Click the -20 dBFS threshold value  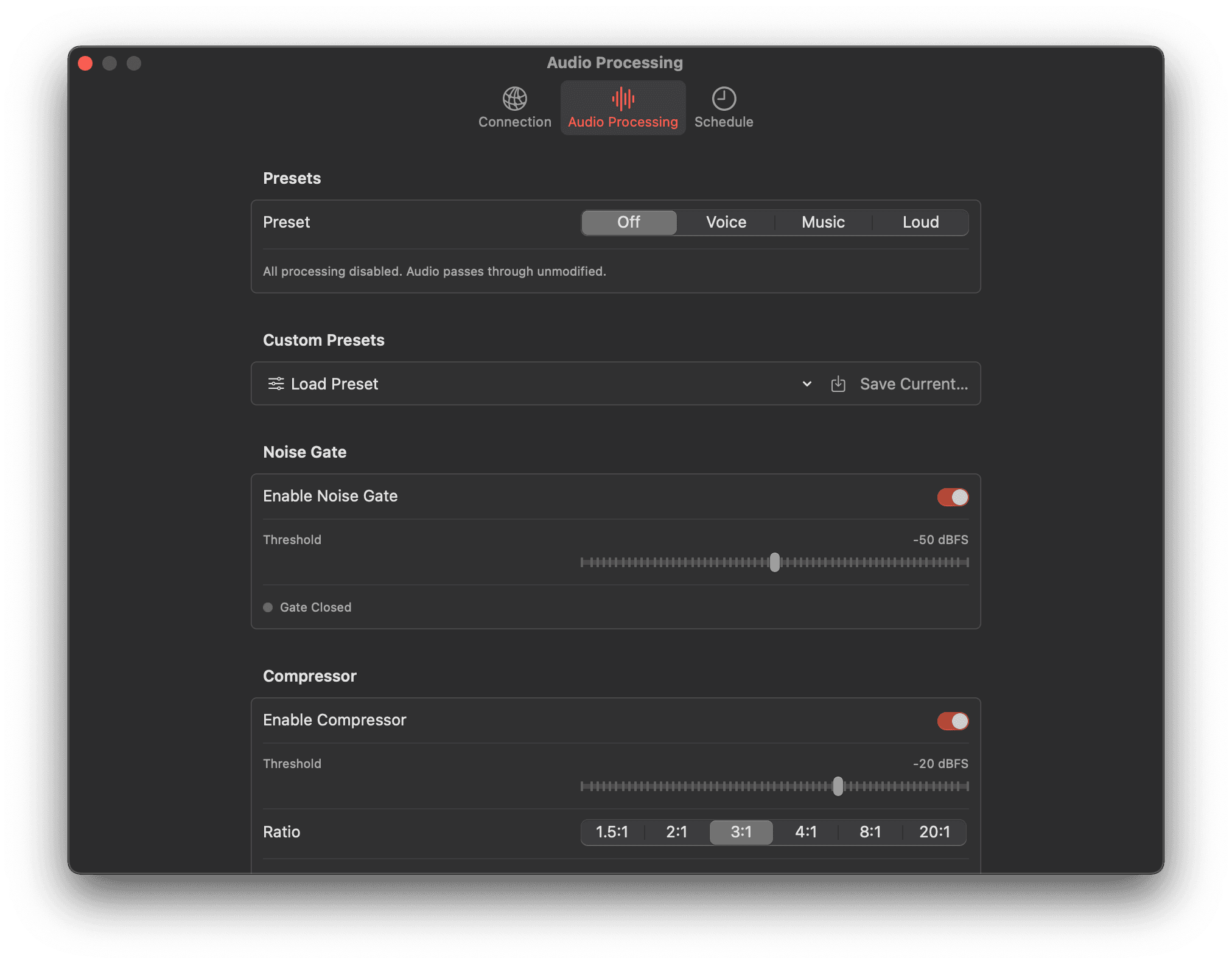click(x=940, y=764)
